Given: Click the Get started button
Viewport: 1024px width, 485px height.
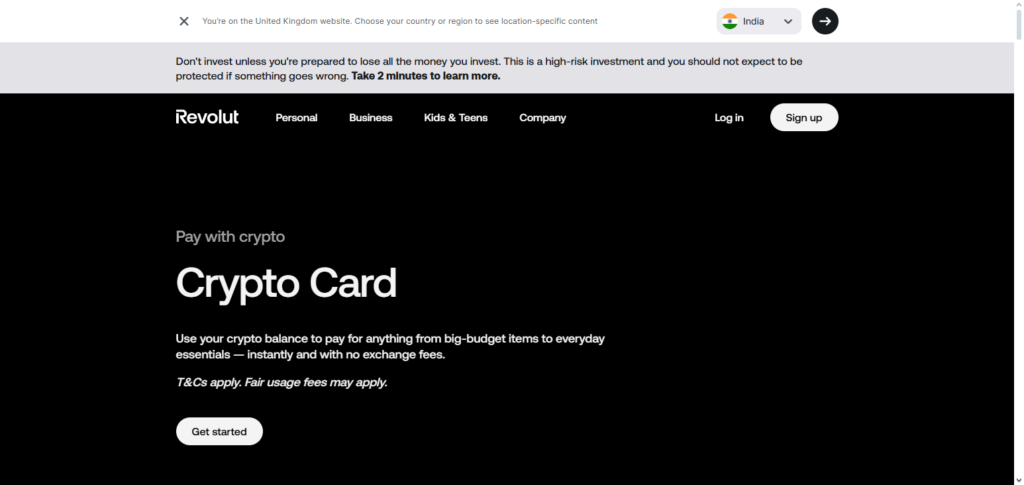Looking at the screenshot, I should click(x=219, y=431).
